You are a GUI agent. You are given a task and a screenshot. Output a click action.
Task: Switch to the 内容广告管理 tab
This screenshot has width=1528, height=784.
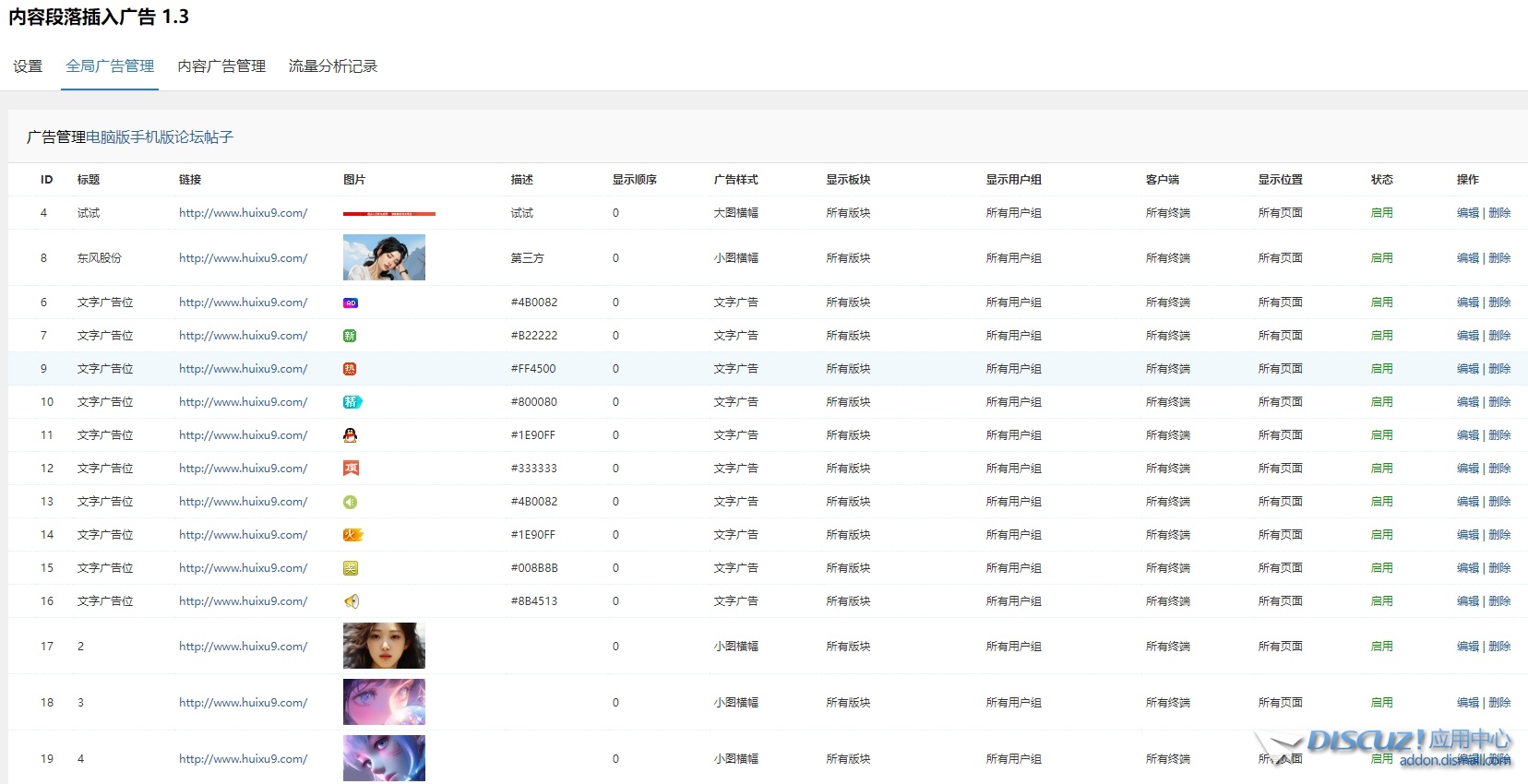[x=221, y=66]
